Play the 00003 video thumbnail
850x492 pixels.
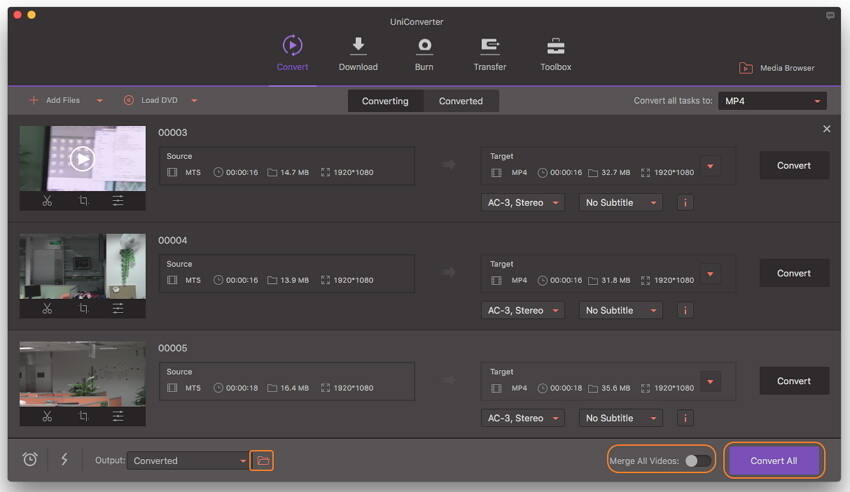coord(82,159)
